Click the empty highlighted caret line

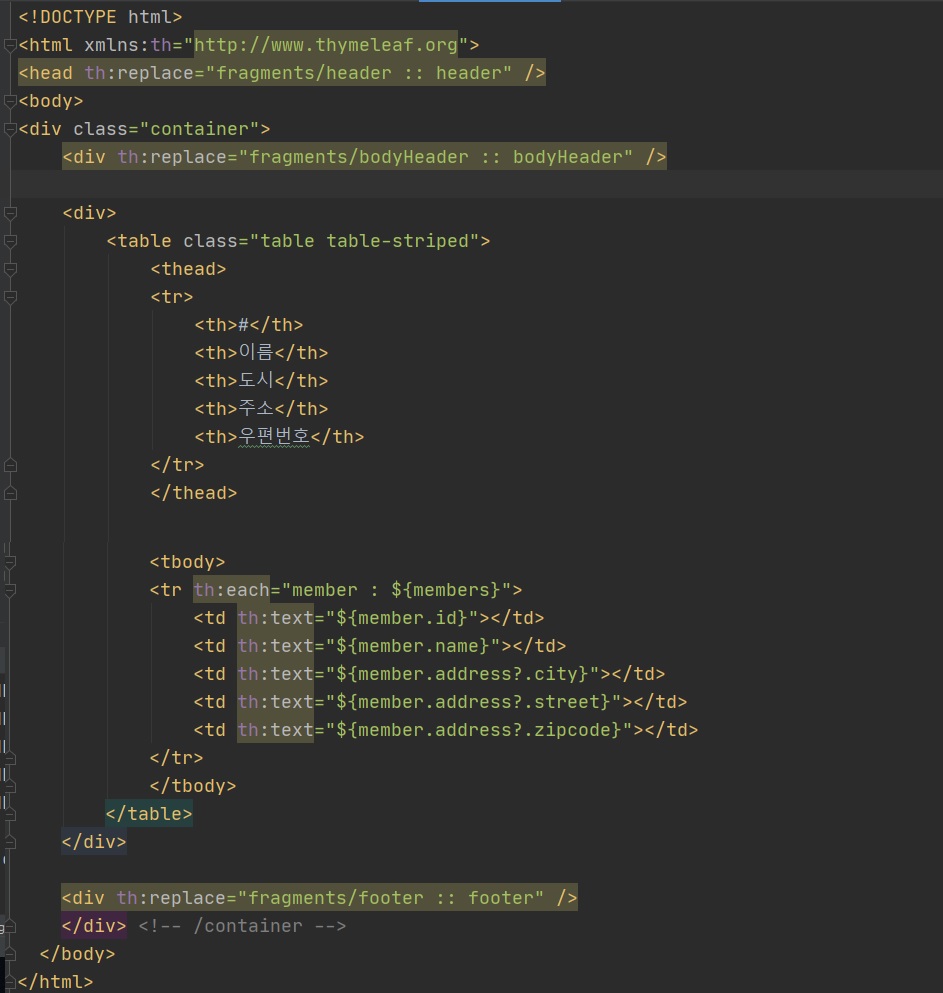click(476, 185)
